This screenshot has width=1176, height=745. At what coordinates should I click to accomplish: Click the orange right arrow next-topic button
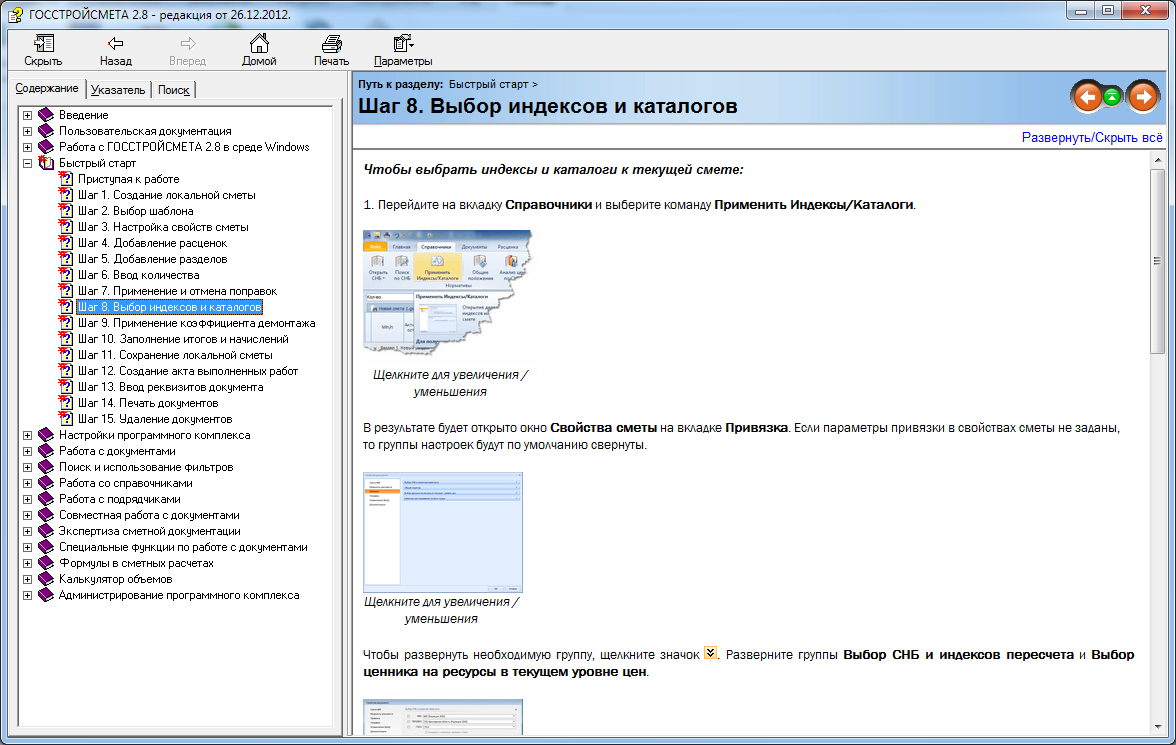point(1143,96)
